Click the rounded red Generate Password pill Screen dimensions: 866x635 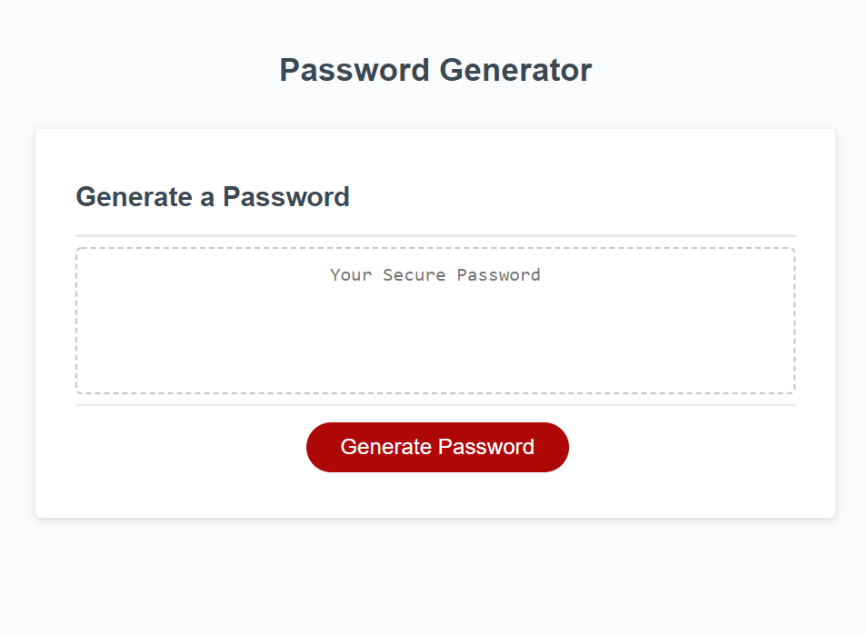[x=437, y=447]
